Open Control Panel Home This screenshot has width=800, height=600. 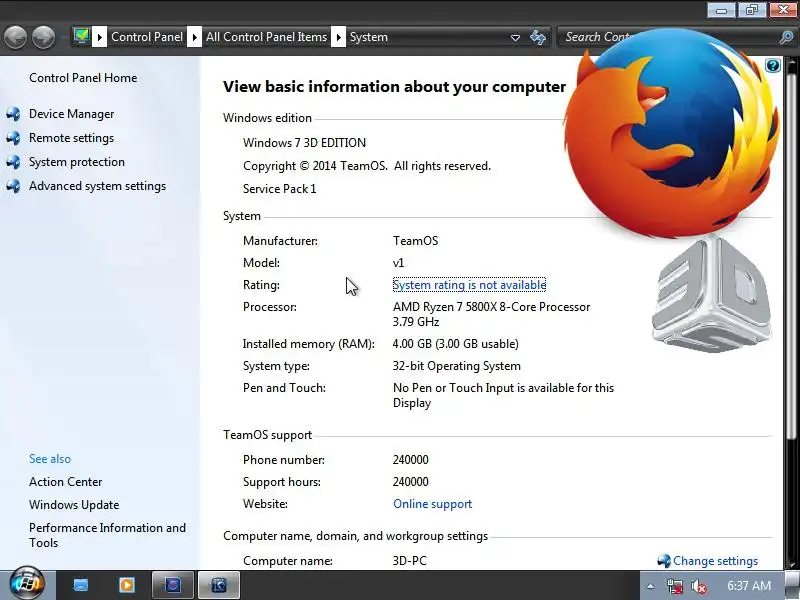pos(83,78)
